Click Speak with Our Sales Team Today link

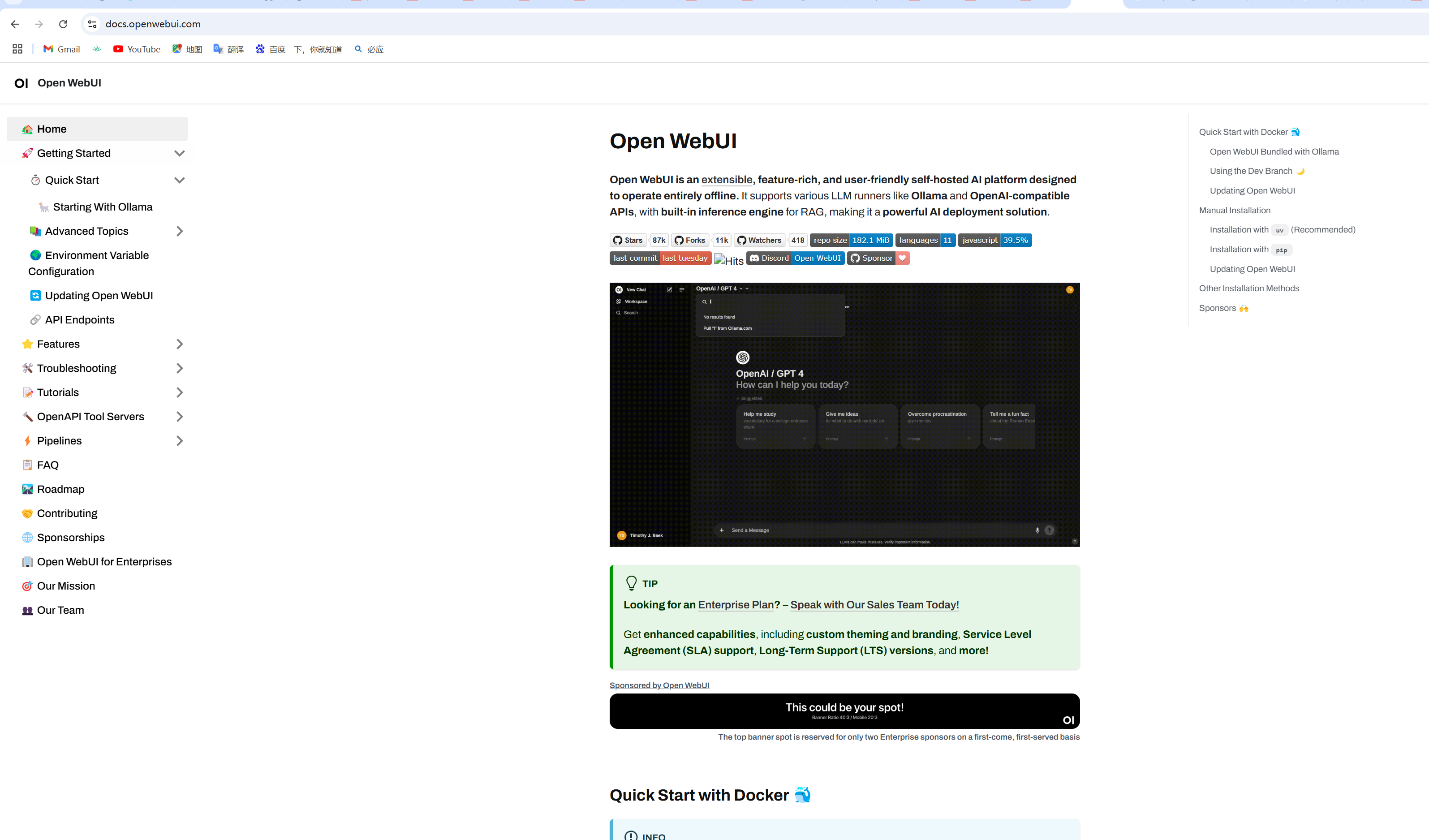pyautogui.click(x=874, y=605)
